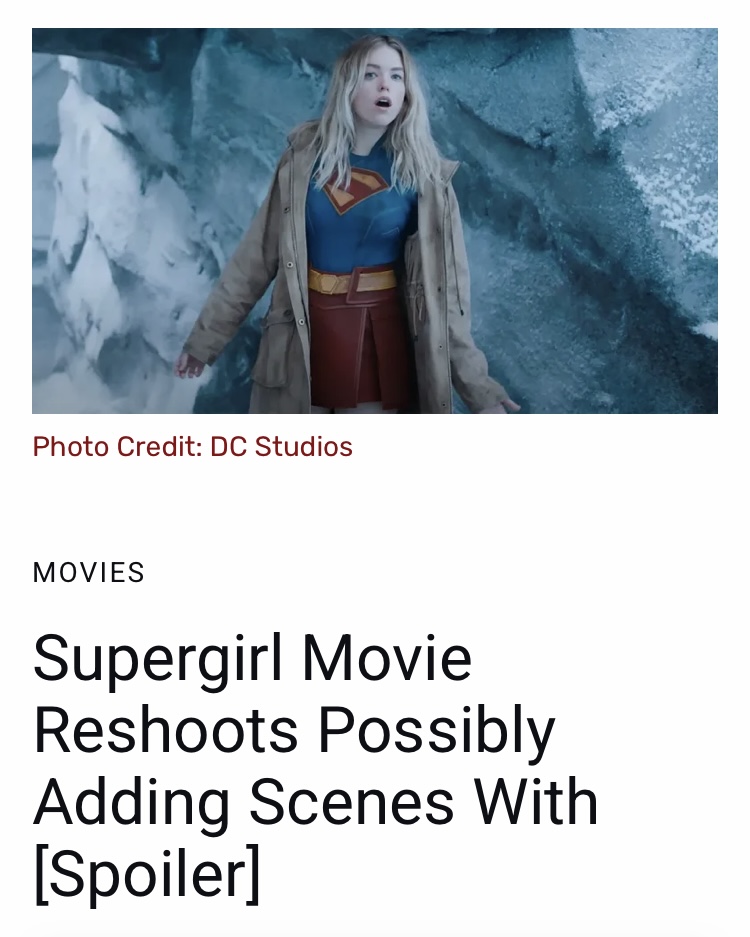Viewport: 750px width, 937px height.
Task: Open the Supergirl Movie Reshoots headline
Action: click(x=315, y=766)
